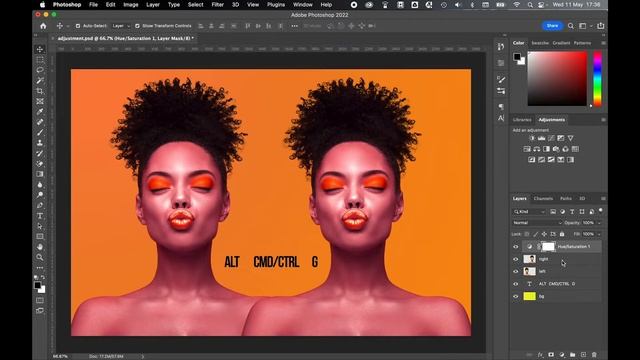Add a Brightness/Contrast adjustment
The width and height of the screenshot is (640, 360).
pyautogui.click(x=531, y=138)
